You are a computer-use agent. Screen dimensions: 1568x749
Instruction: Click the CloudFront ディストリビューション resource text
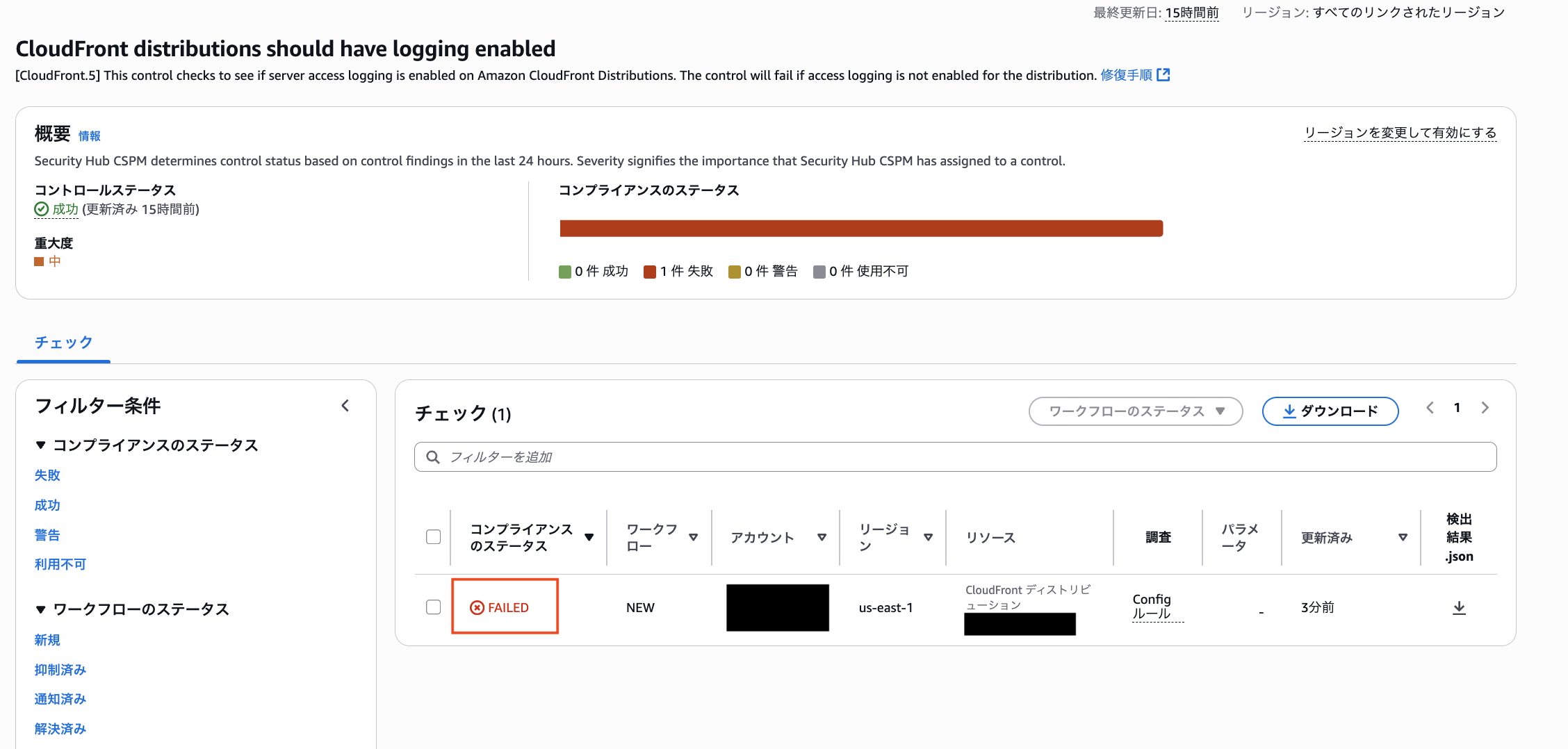coord(1028,598)
